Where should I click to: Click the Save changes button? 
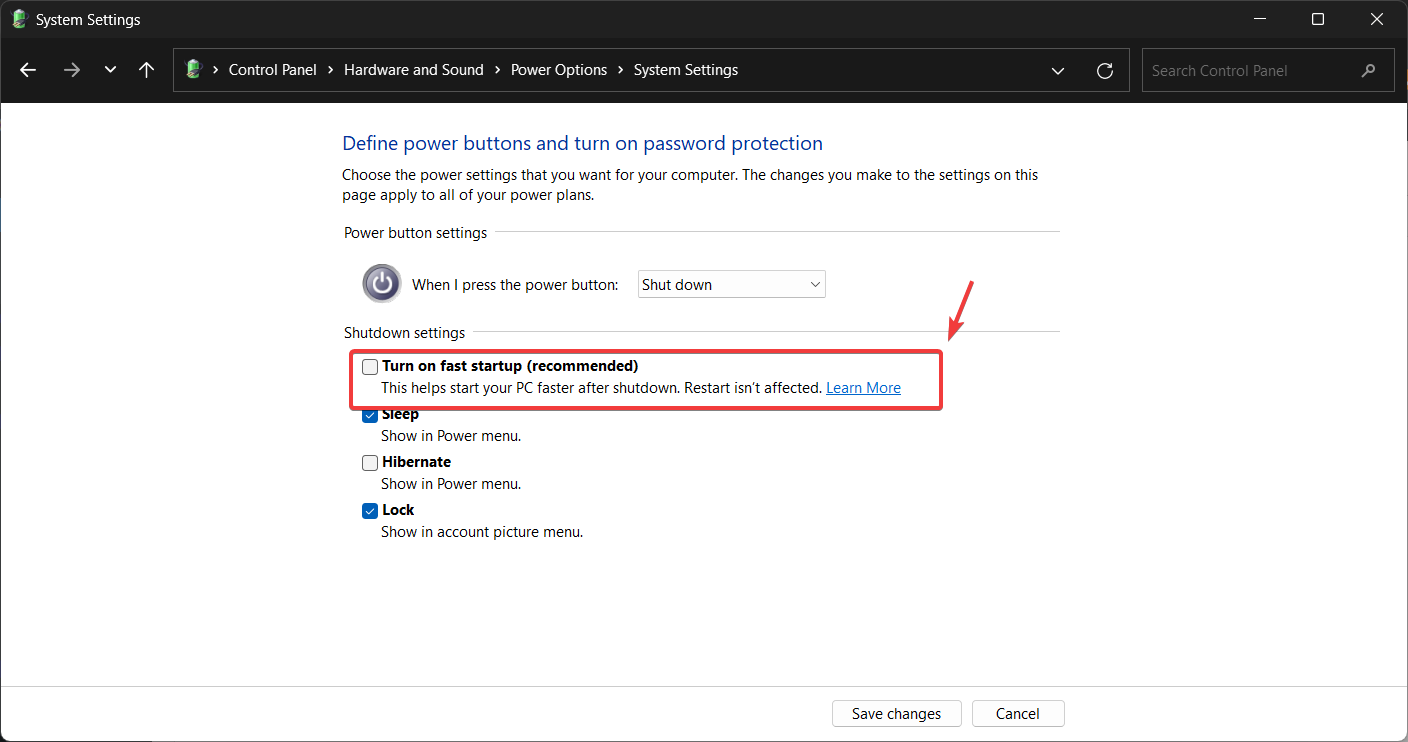(x=896, y=713)
